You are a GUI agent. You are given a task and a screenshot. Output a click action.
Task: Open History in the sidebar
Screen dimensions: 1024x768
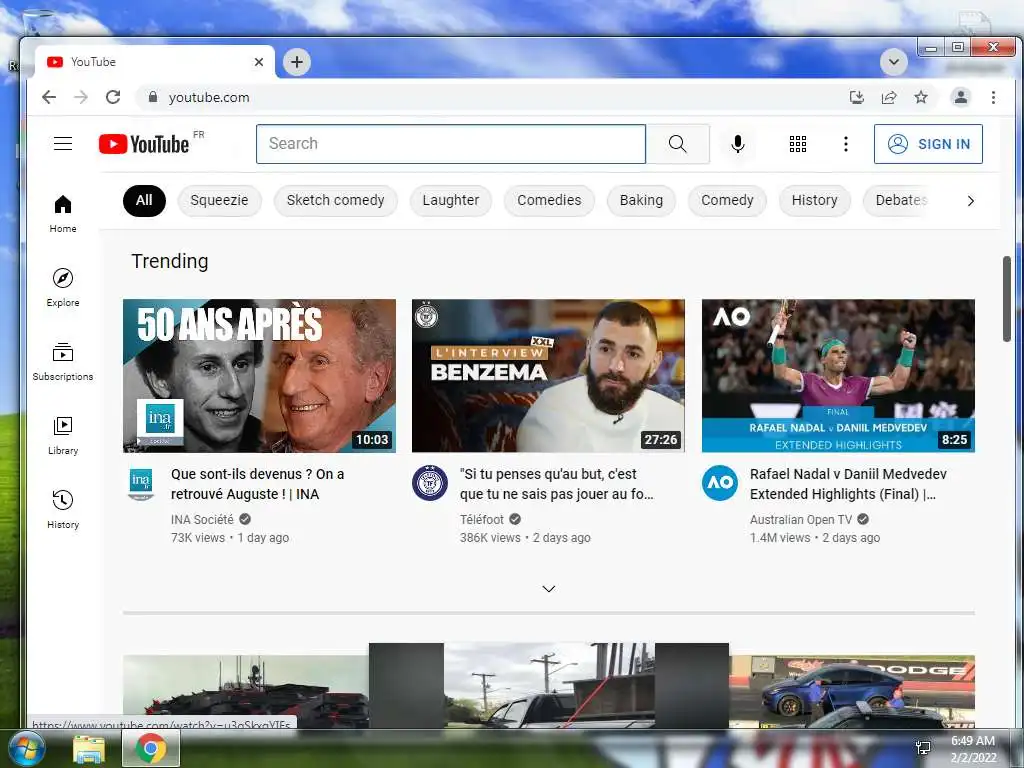(x=63, y=509)
